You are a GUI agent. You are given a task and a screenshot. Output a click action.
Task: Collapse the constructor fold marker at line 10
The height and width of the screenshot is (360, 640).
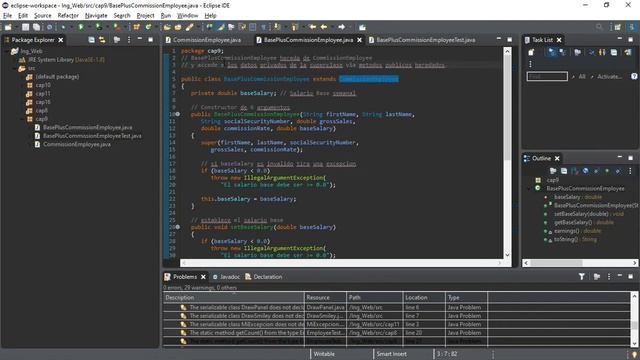coord(178,114)
